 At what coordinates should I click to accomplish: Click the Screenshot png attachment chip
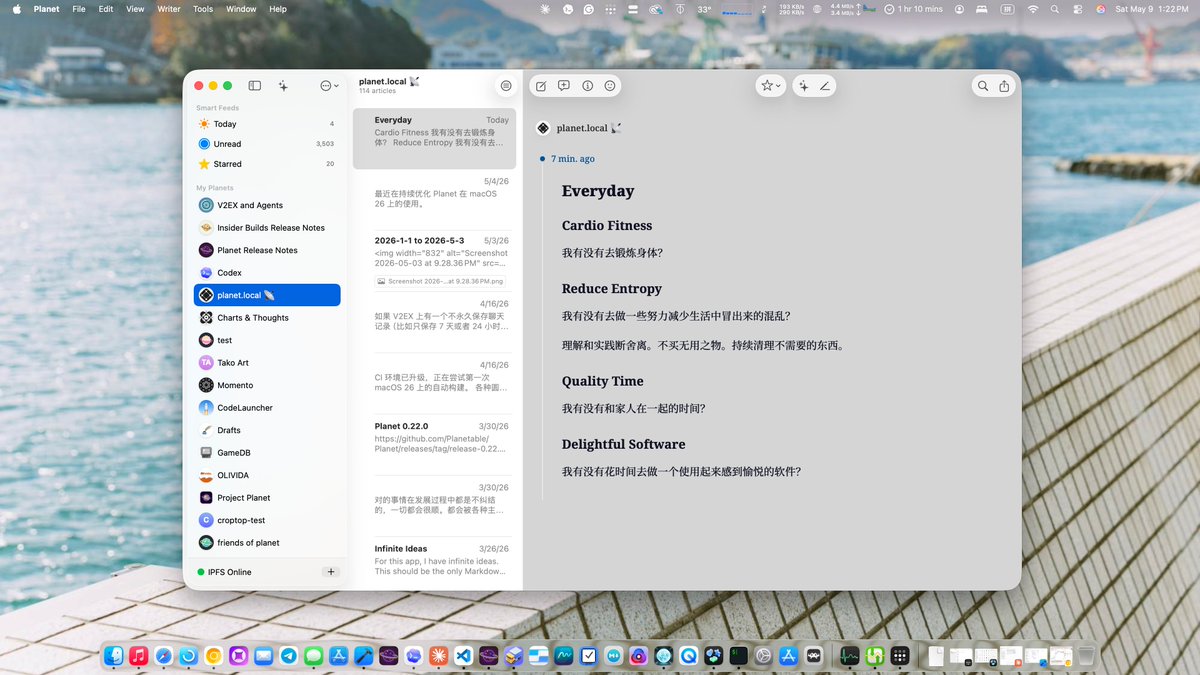(441, 281)
